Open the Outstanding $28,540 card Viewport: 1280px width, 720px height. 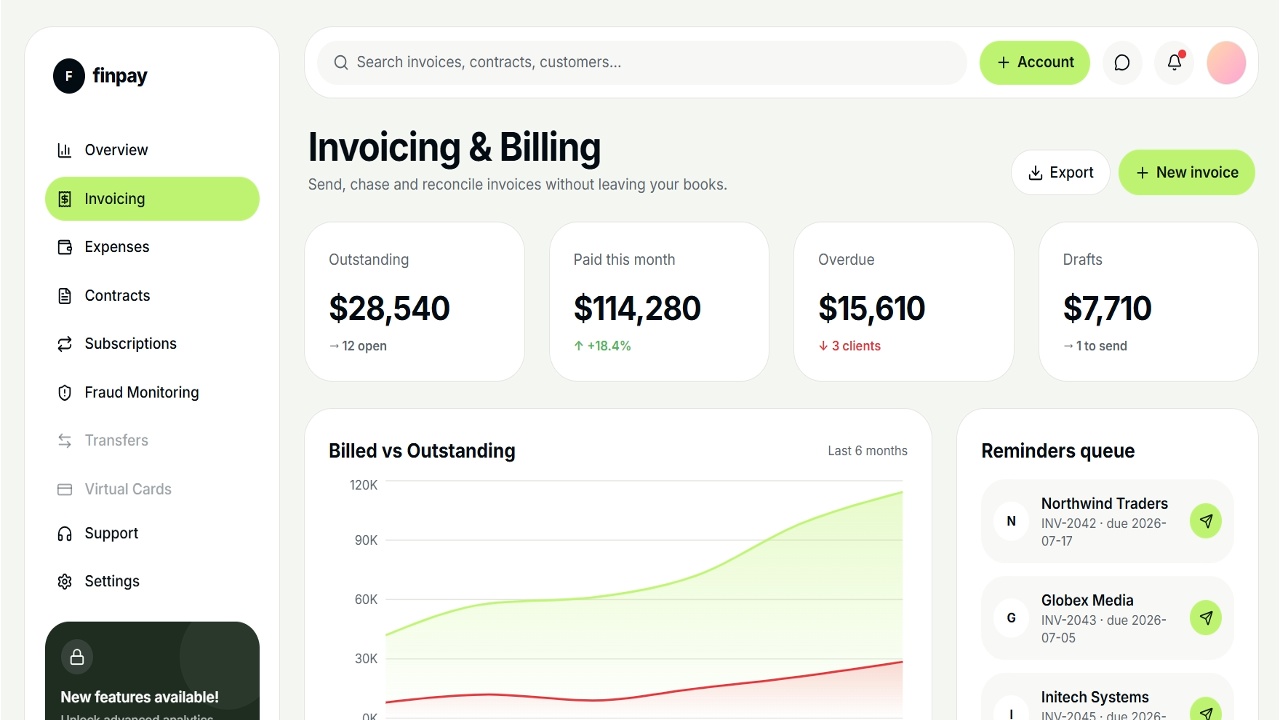point(415,302)
